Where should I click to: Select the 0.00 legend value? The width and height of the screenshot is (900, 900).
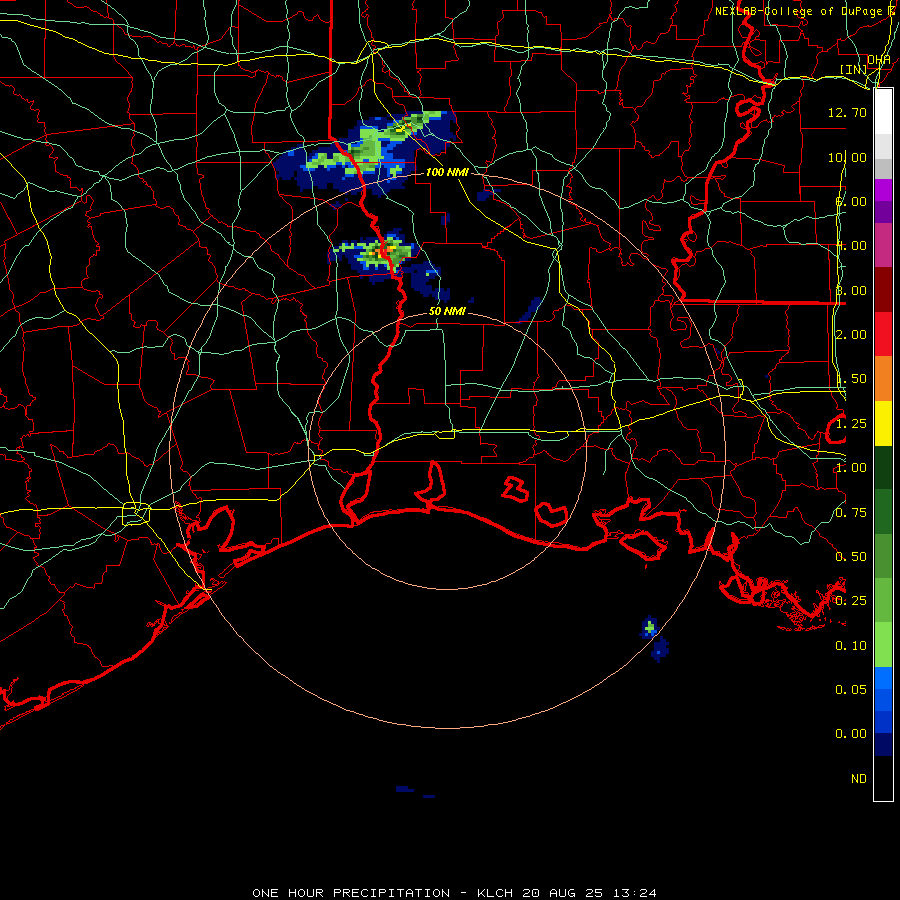pos(851,734)
